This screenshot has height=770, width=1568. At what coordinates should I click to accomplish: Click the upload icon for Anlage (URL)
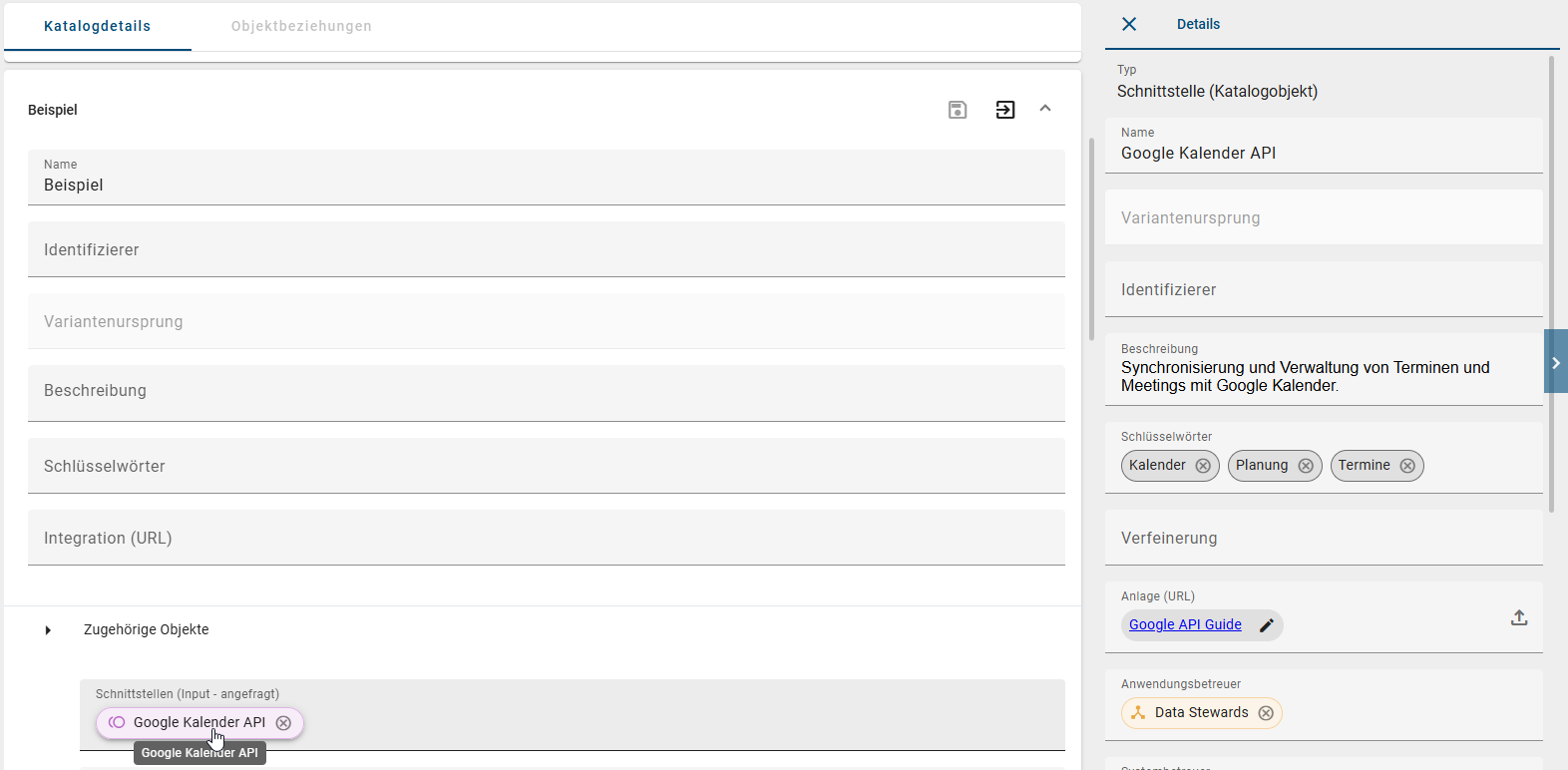coord(1519,618)
